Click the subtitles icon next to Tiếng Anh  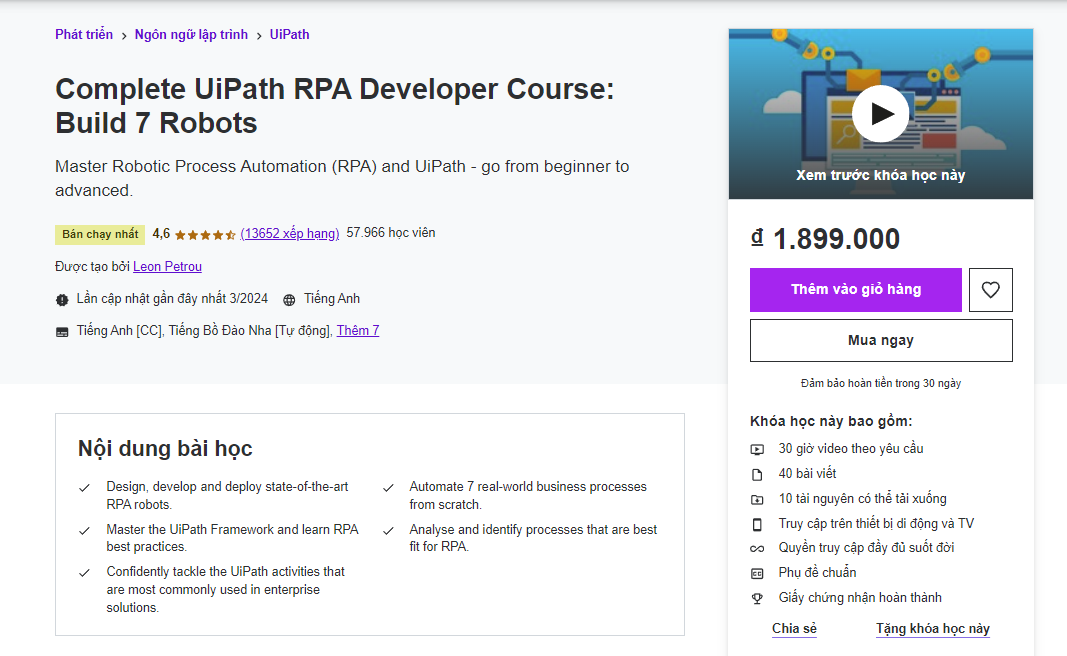[62, 330]
